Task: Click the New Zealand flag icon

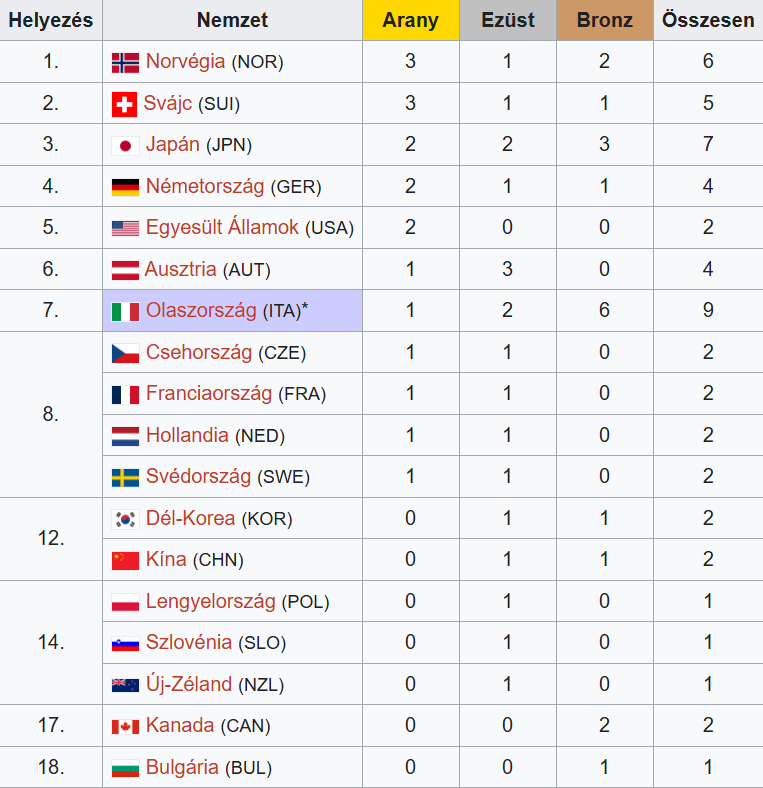Action: (x=125, y=685)
